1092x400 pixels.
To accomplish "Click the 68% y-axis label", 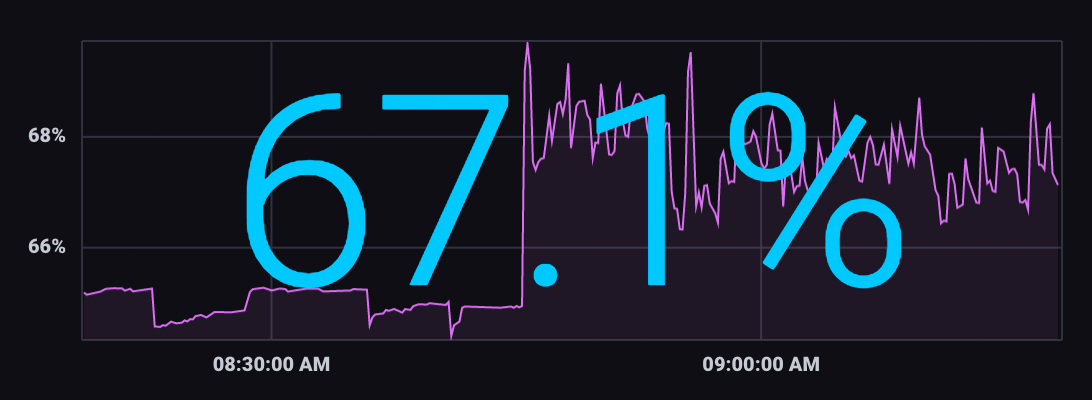I will pyautogui.click(x=45, y=136).
